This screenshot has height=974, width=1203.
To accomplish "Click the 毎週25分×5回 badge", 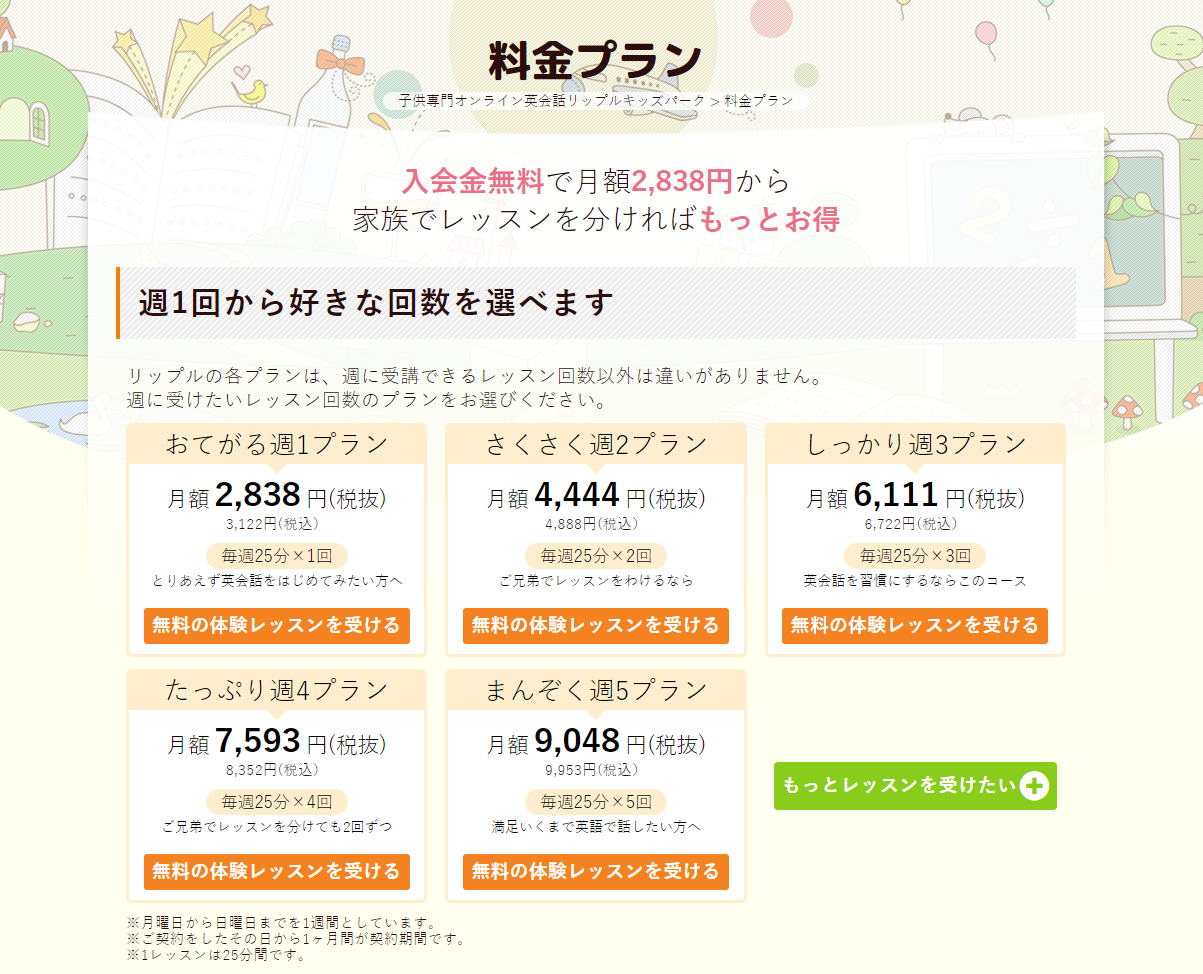I will pos(596,802).
